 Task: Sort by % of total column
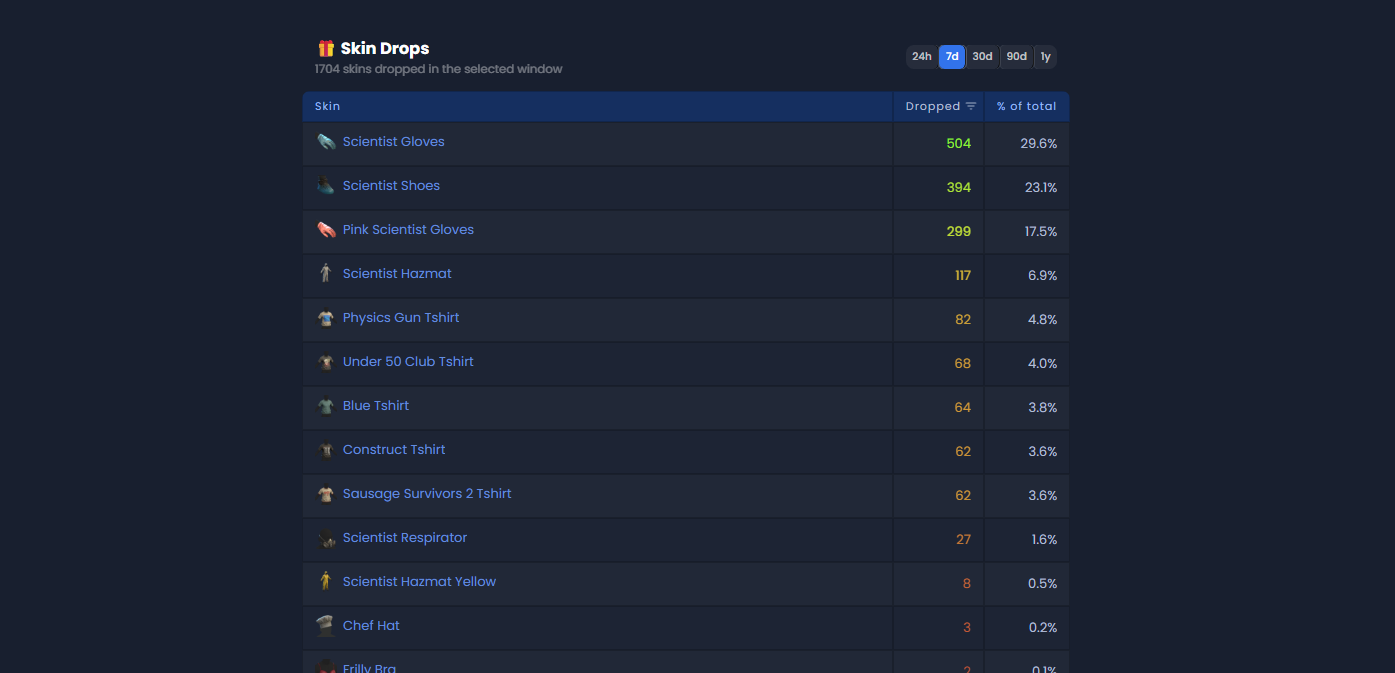(1027, 106)
